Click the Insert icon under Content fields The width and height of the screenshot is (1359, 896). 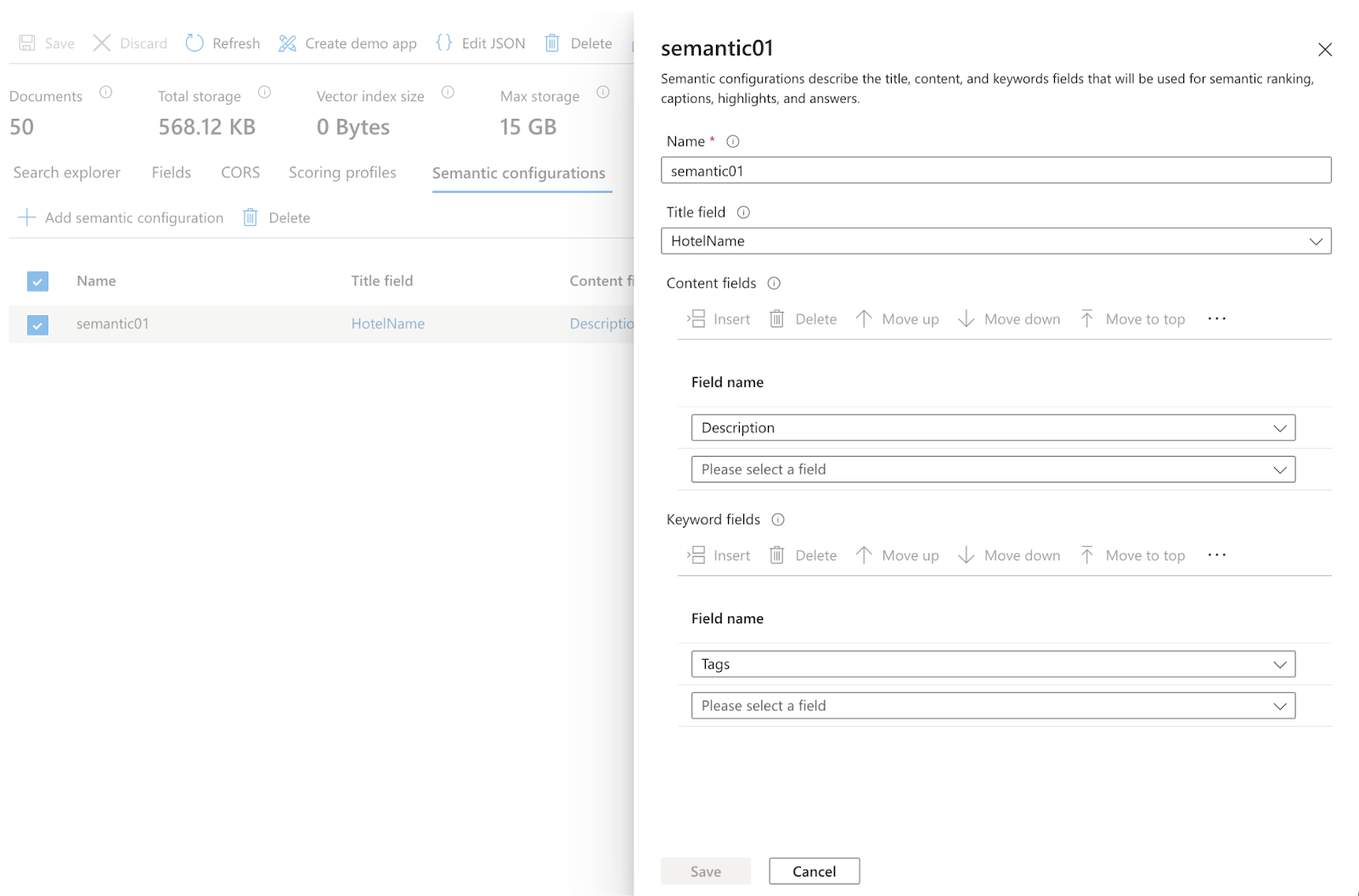(x=696, y=319)
